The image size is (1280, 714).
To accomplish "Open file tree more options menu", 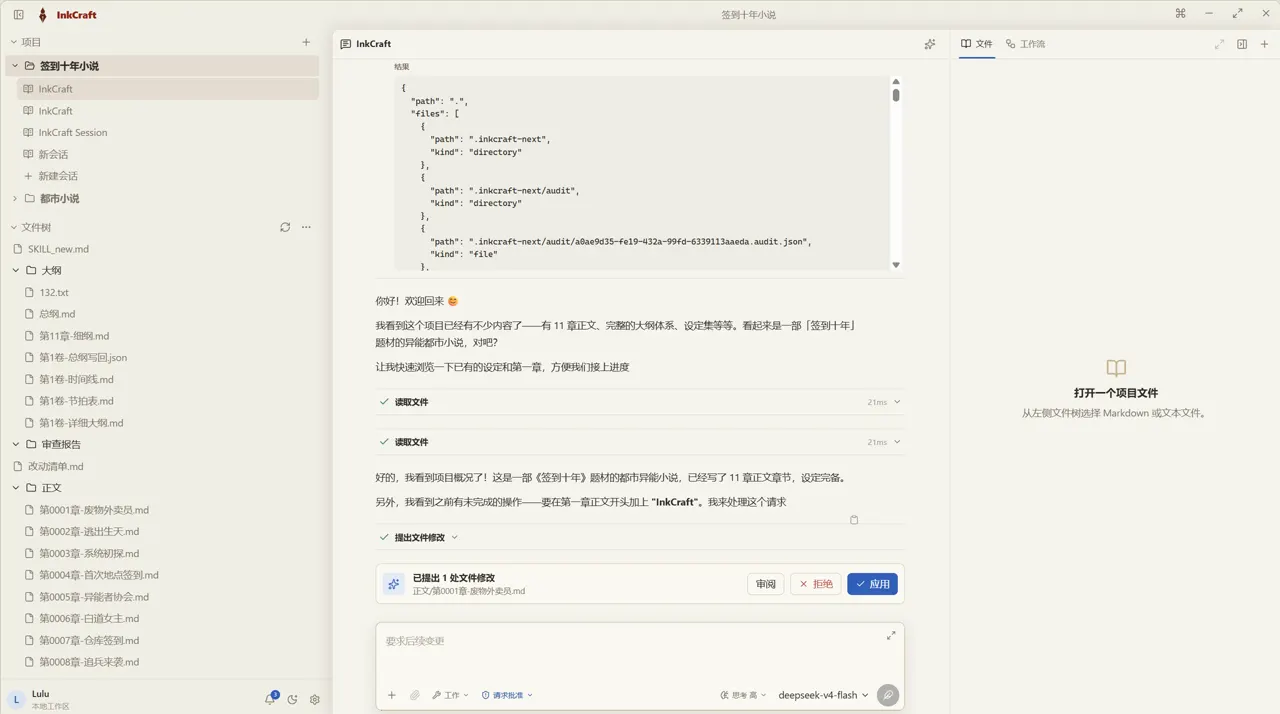I will coord(306,227).
